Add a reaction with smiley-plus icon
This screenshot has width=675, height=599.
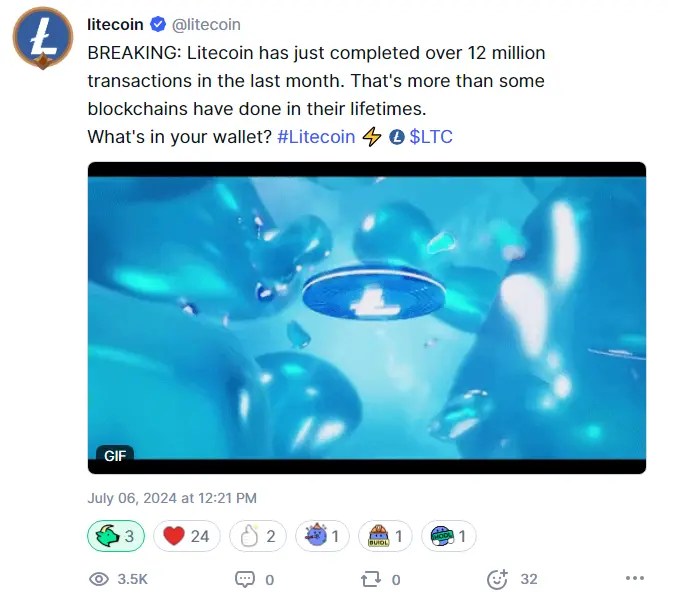[x=498, y=579]
